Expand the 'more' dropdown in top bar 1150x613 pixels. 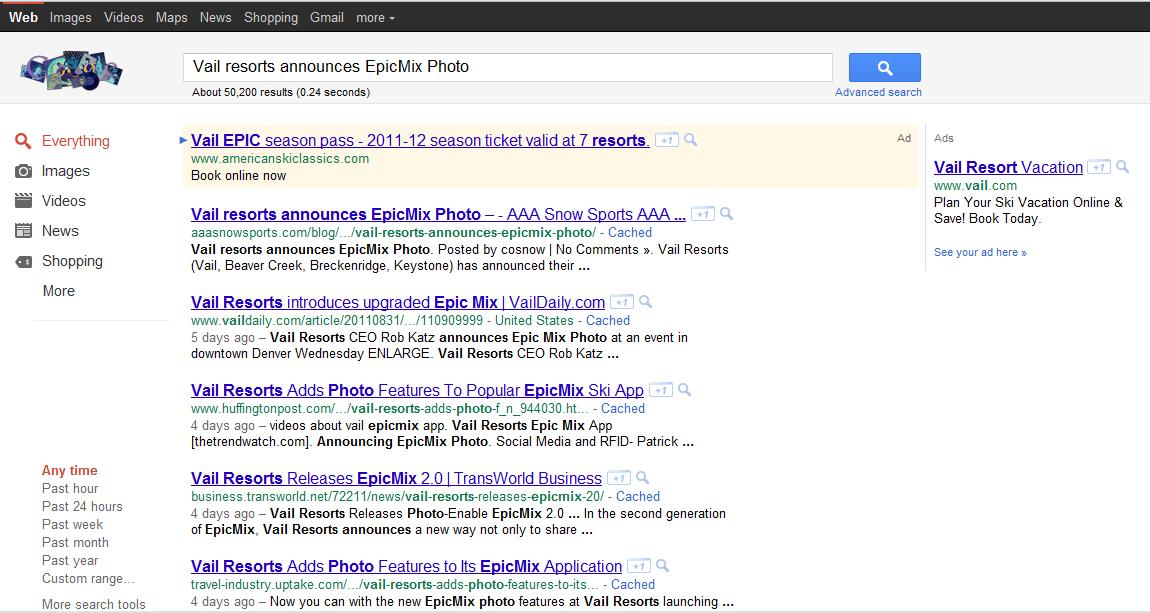tap(375, 18)
